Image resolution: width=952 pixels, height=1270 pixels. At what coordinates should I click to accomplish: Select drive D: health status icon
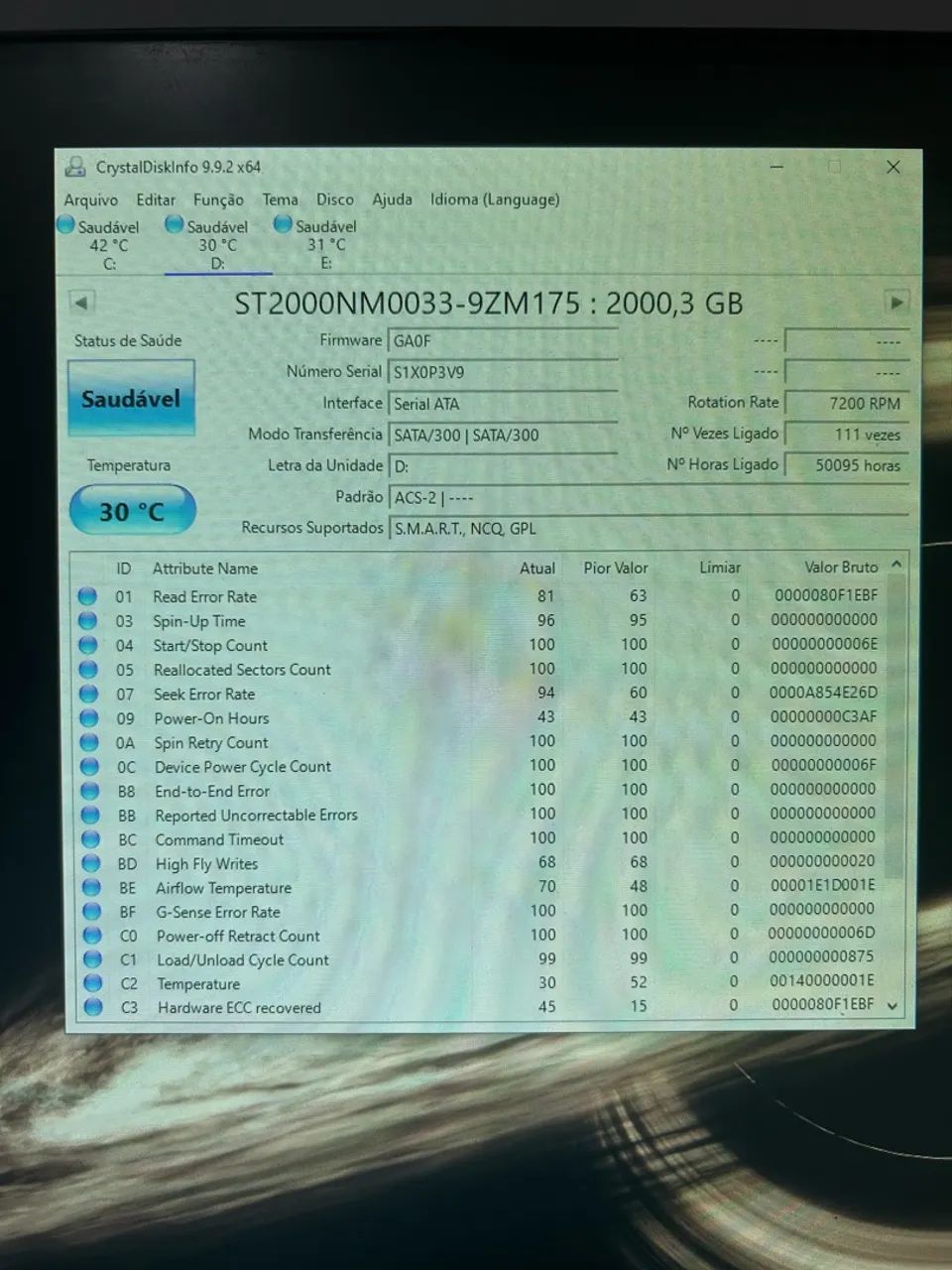pyautogui.click(x=175, y=224)
